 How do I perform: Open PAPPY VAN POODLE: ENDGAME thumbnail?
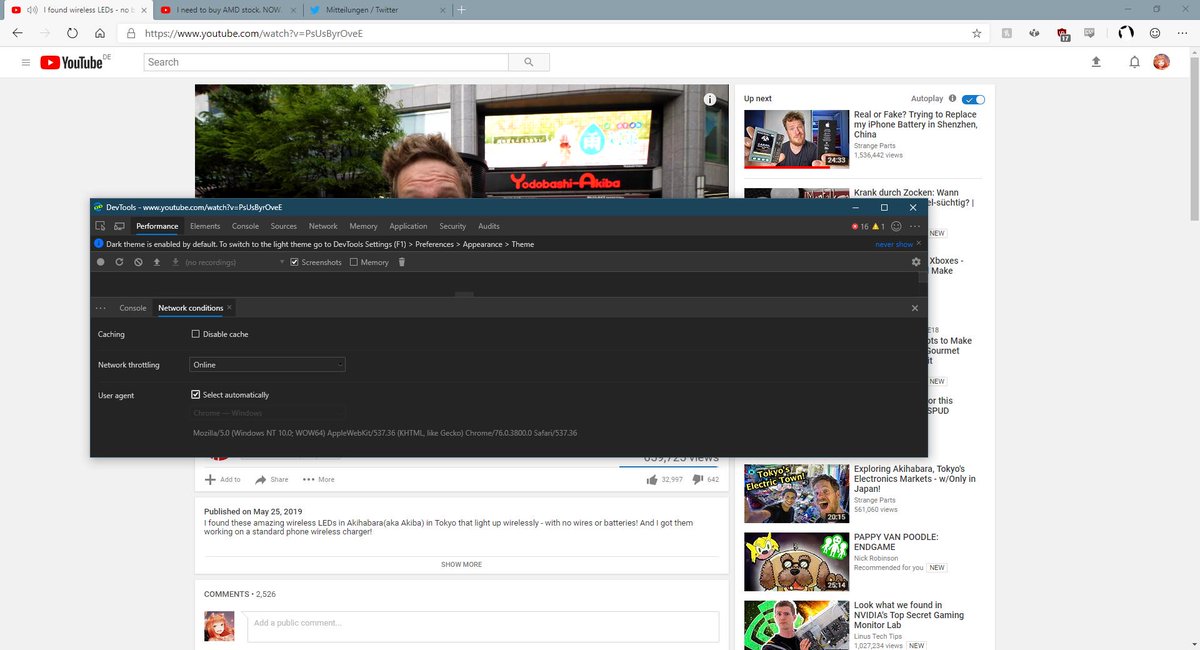796,561
